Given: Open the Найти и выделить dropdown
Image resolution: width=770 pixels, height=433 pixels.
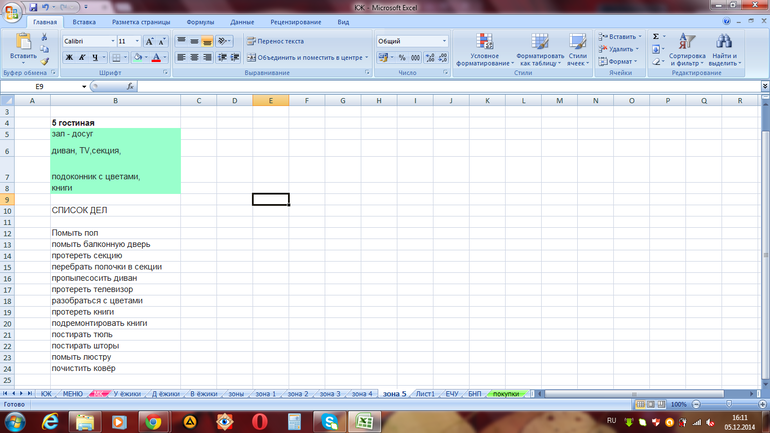Looking at the screenshot, I should coord(724,50).
